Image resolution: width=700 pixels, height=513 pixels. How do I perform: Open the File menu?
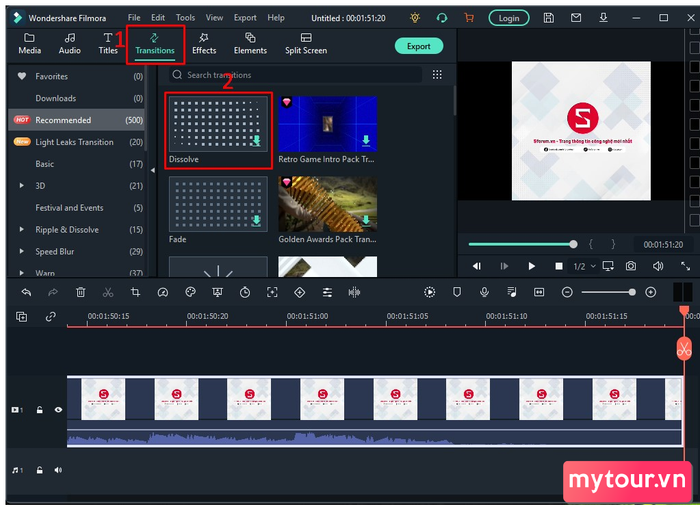pyautogui.click(x=134, y=18)
